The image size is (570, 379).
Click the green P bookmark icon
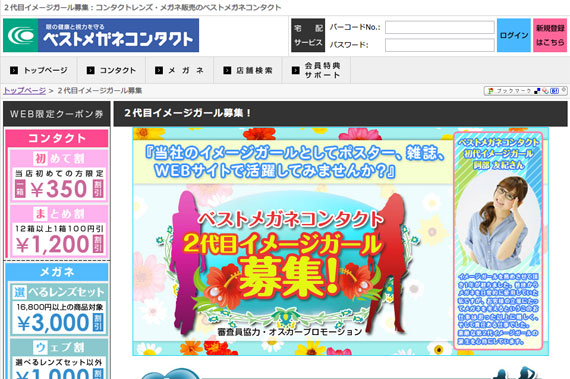(490, 91)
